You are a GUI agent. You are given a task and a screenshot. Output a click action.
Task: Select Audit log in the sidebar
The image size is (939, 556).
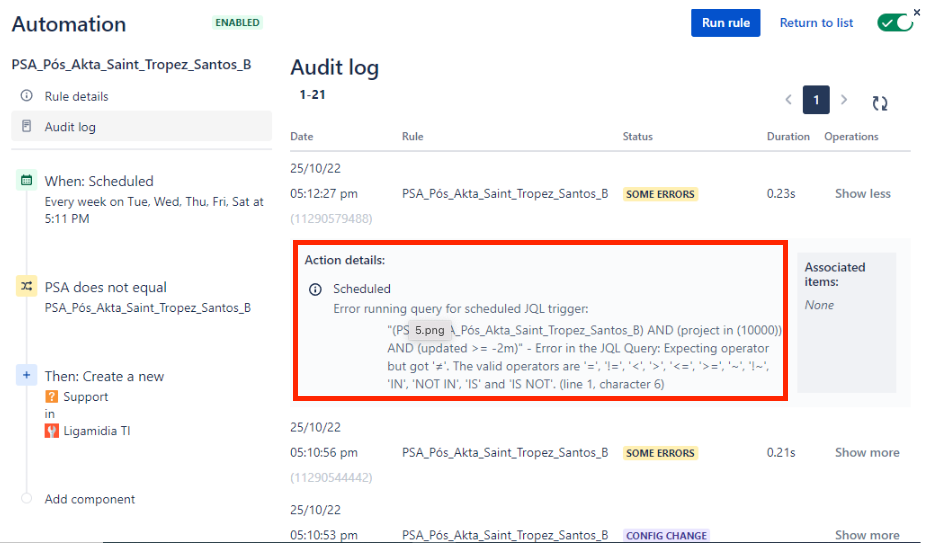point(70,127)
